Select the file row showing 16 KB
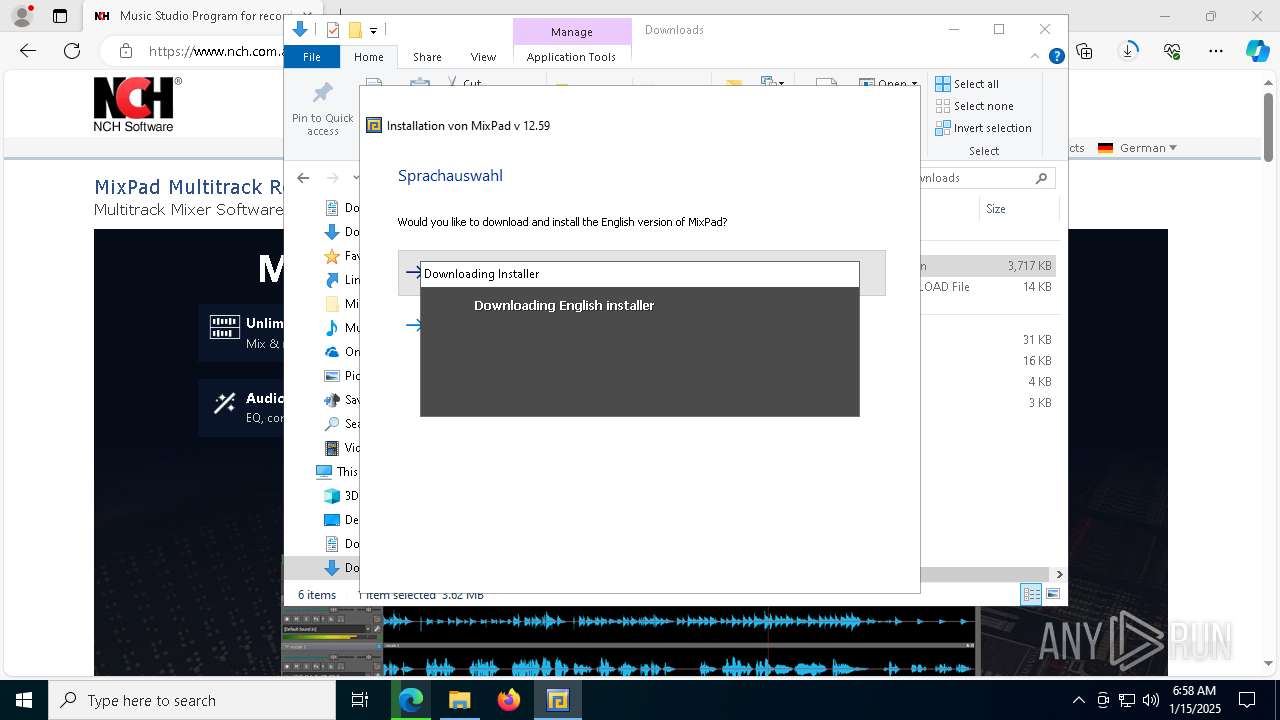Image resolution: width=1280 pixels, height=720 pixels. [988, 361]
